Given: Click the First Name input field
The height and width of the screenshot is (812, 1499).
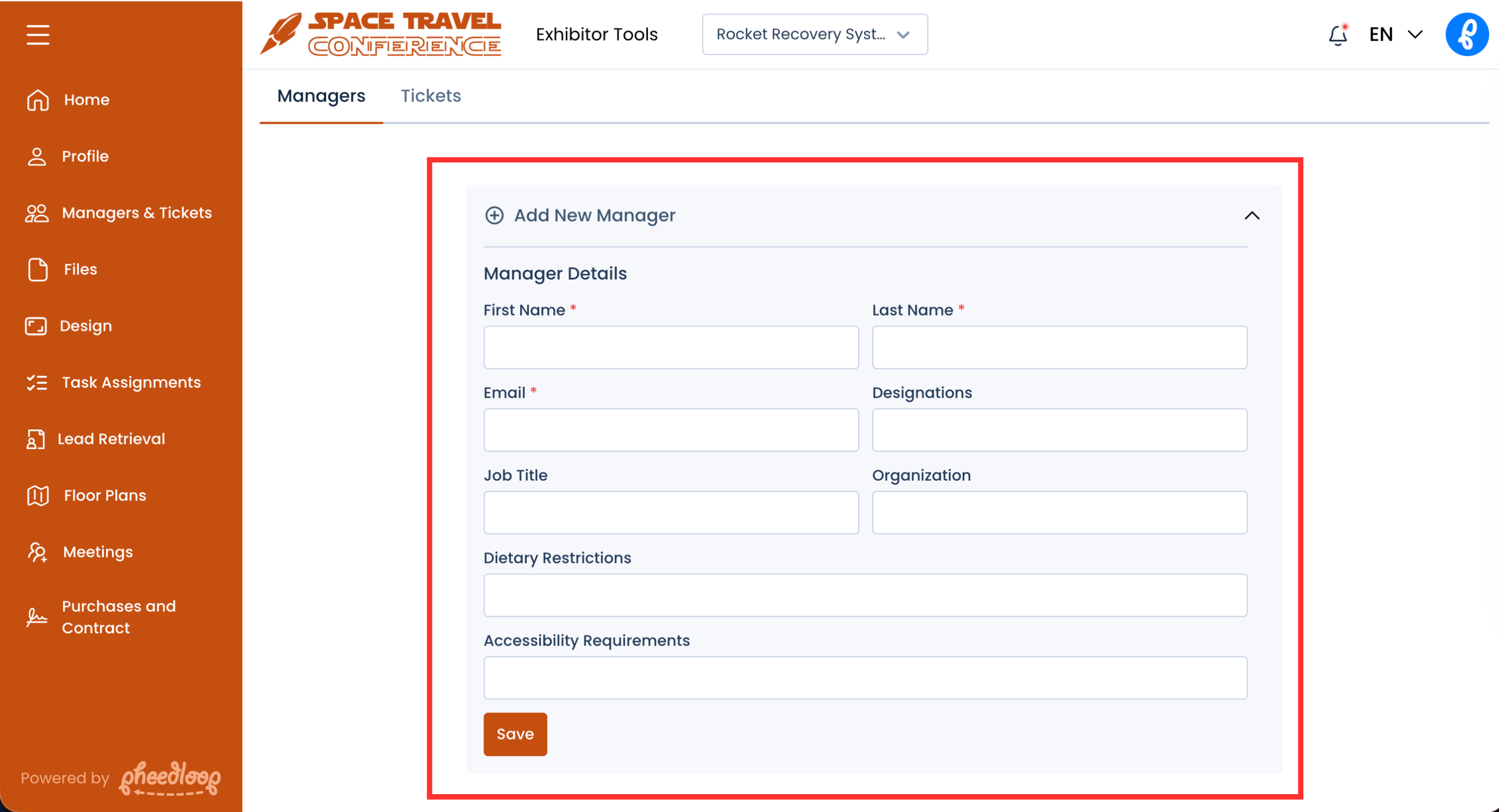Looking at the screenshot, I should coord(671,347).
